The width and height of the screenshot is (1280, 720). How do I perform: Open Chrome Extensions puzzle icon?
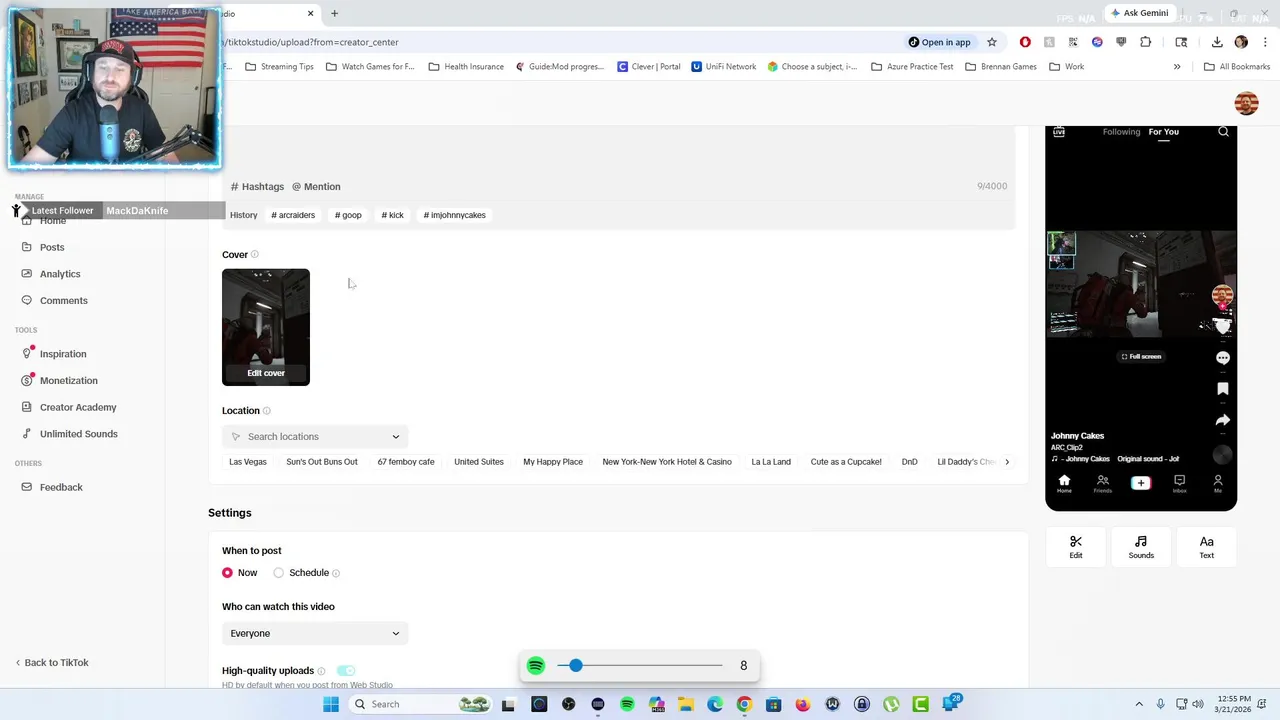[x=1146, y=42]
